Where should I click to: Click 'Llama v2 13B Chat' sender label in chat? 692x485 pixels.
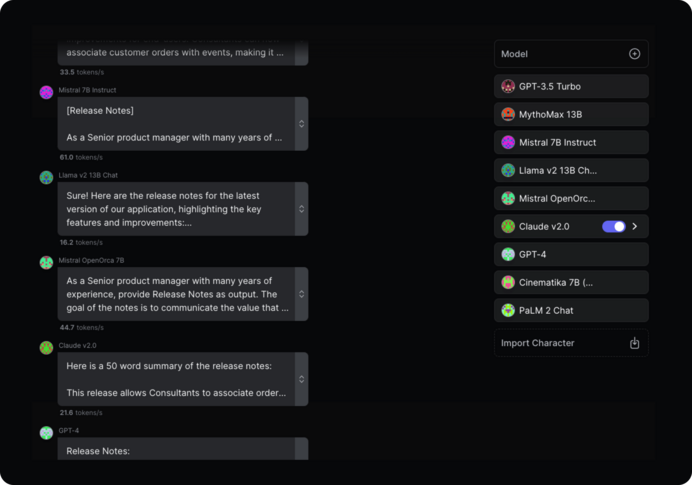(x=88, y=175)
